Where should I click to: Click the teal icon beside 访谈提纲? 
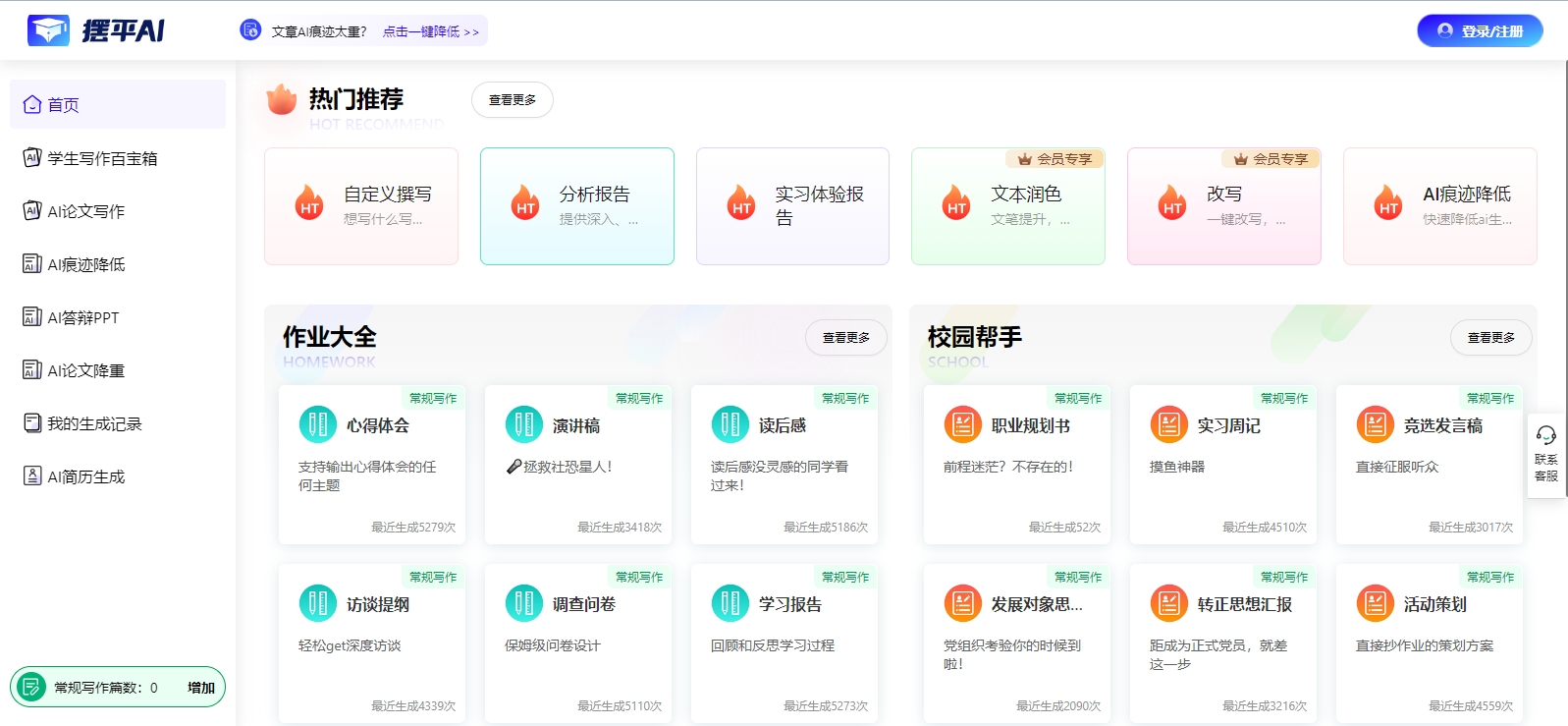pyautogui.click(x=317, y=603)
